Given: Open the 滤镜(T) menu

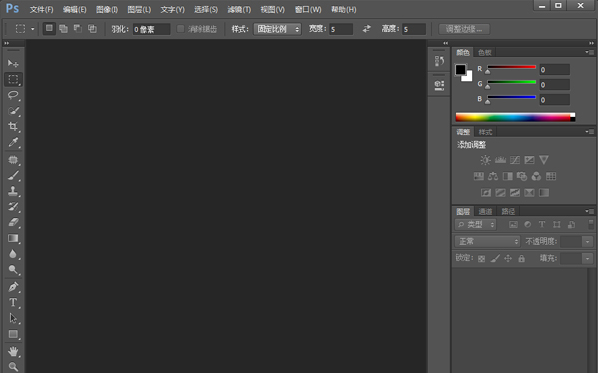Looking at the screenshot, I should (x=239, y=10).
